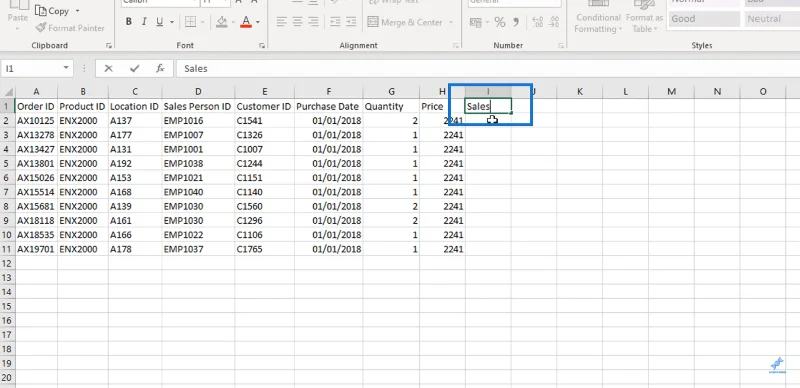The width and height of the screenshot is (800, 388).
Task: Select column K header
Action: (580, 92)
